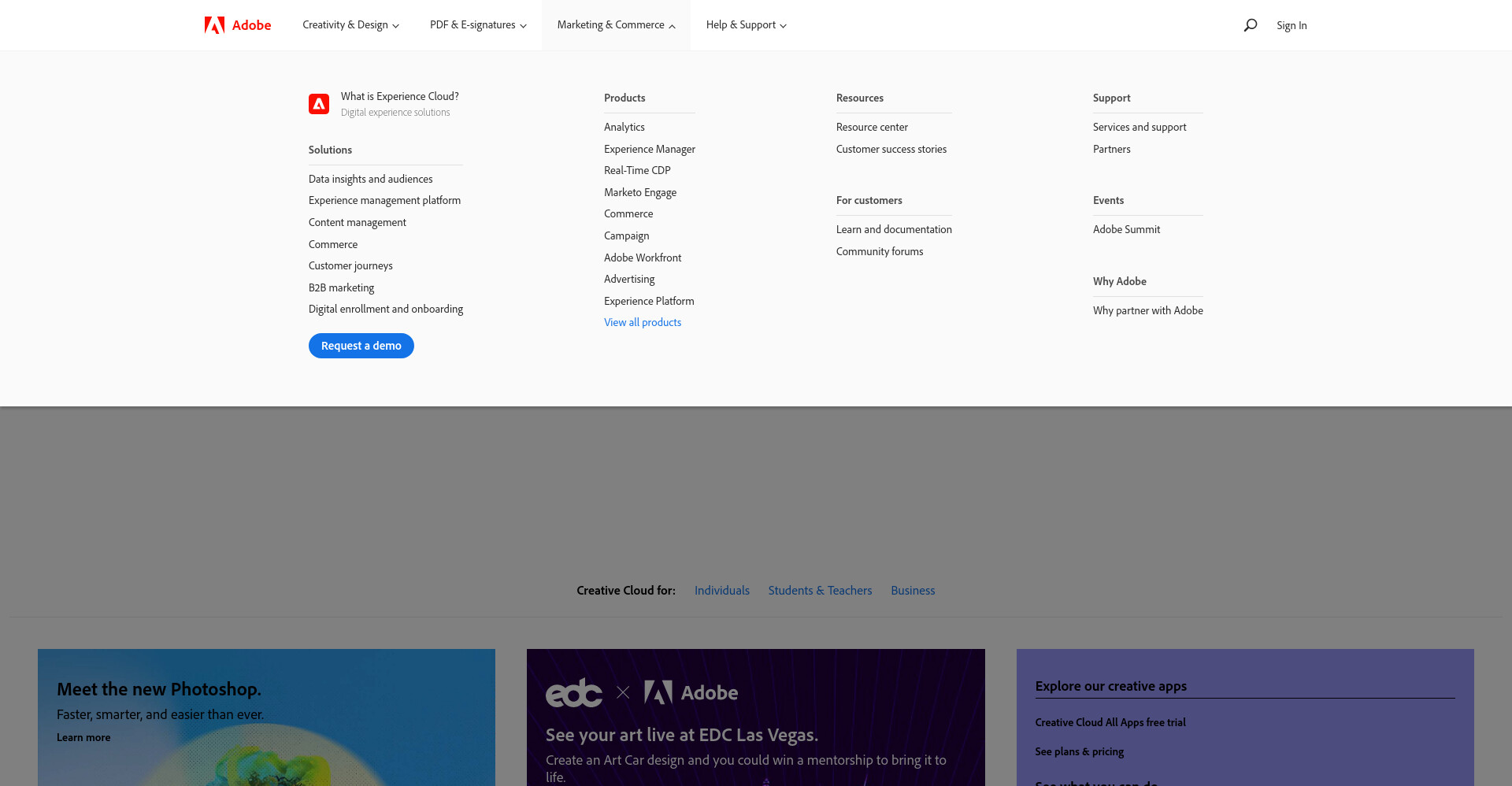Click See plans & pricing

pos(1080,751)
